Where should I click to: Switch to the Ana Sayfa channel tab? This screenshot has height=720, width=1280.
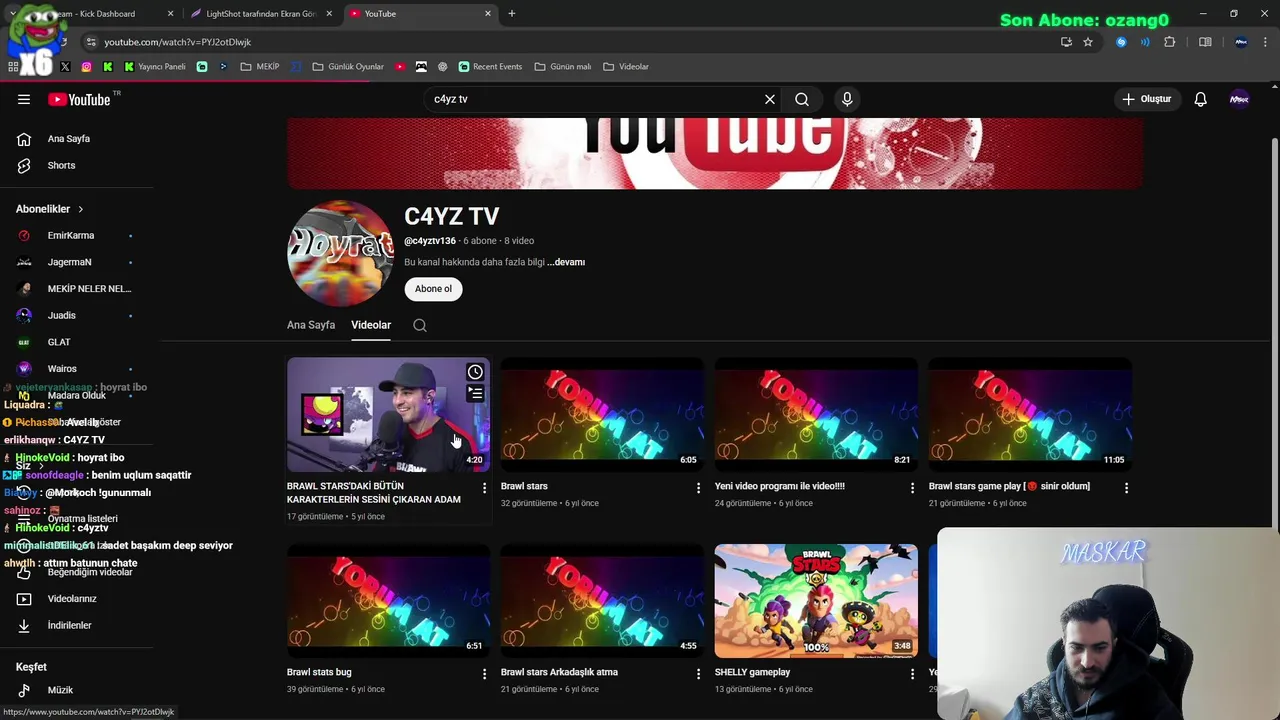pyautogui.click(x=311, y=325)
